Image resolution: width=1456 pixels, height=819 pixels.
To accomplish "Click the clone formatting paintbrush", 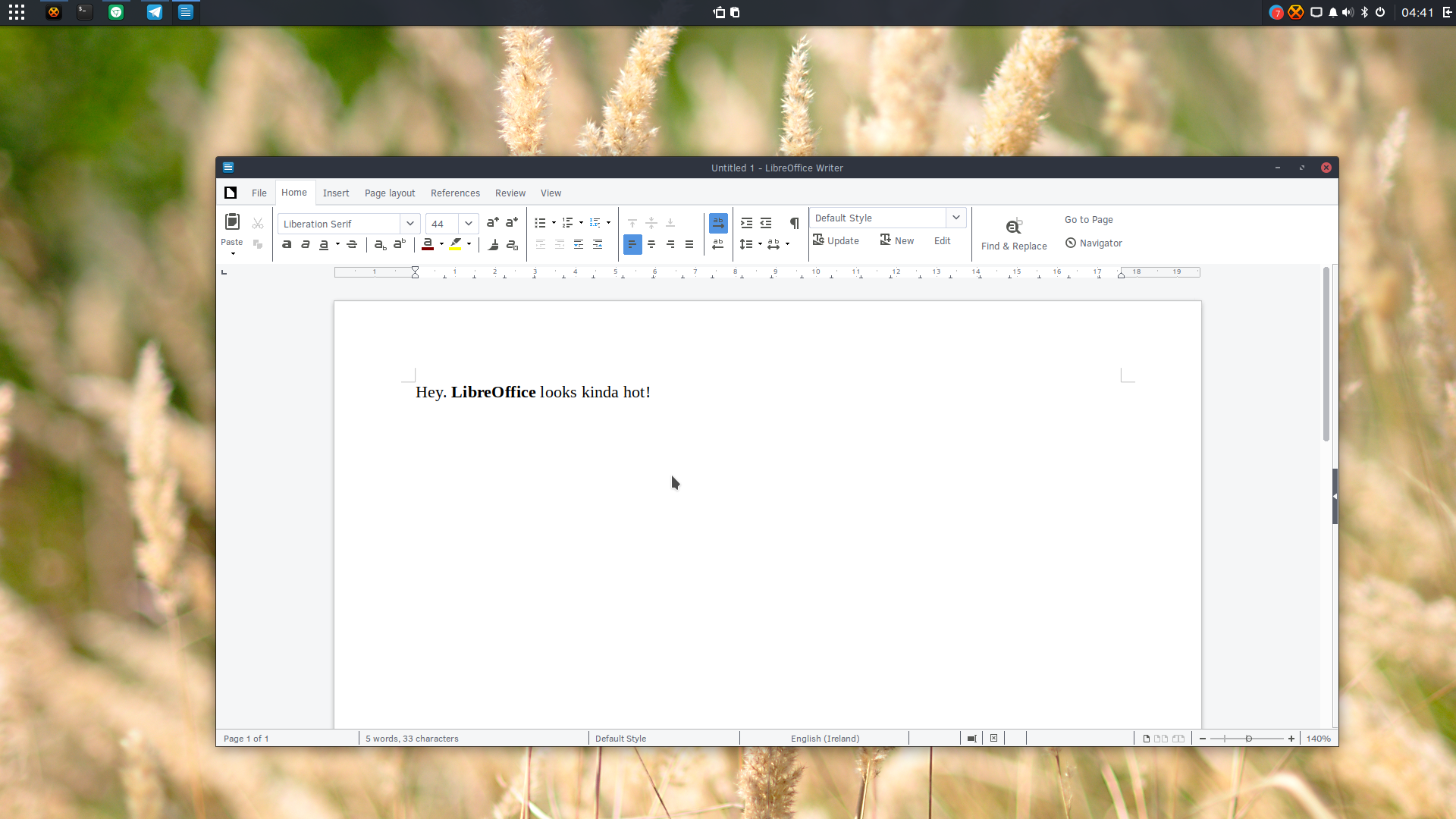I will [494, 244].
